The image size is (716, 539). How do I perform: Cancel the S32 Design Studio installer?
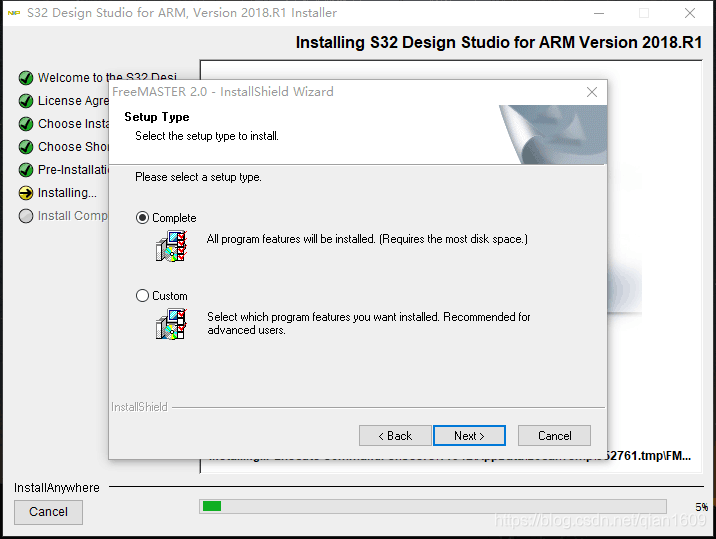[48, 512]
